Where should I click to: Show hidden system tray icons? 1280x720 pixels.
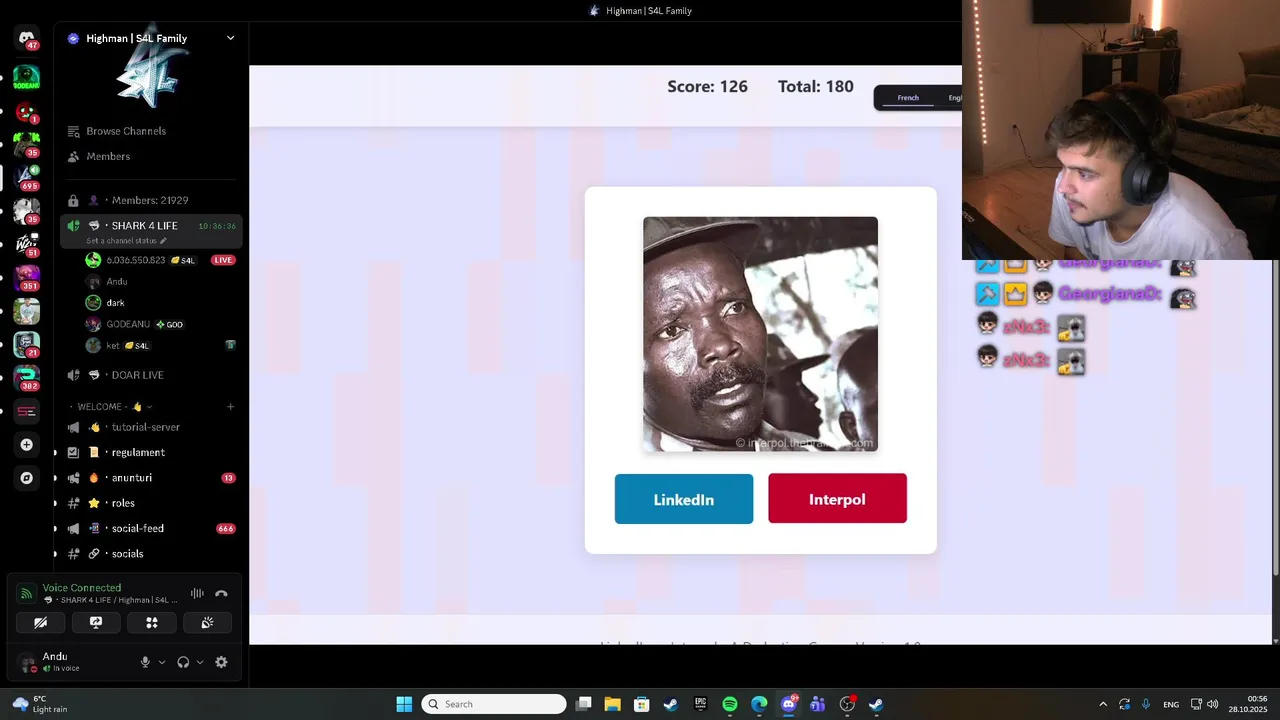click(x=1103, y=704)
